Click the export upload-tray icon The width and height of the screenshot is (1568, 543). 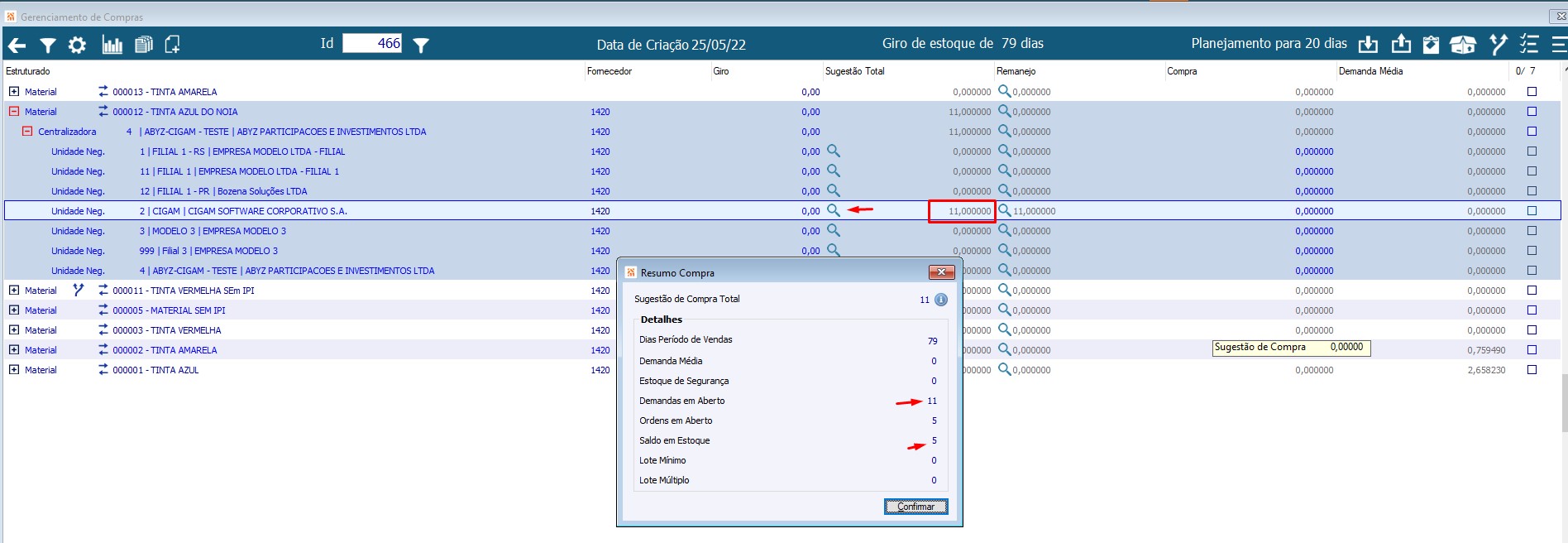[1401, 44]
